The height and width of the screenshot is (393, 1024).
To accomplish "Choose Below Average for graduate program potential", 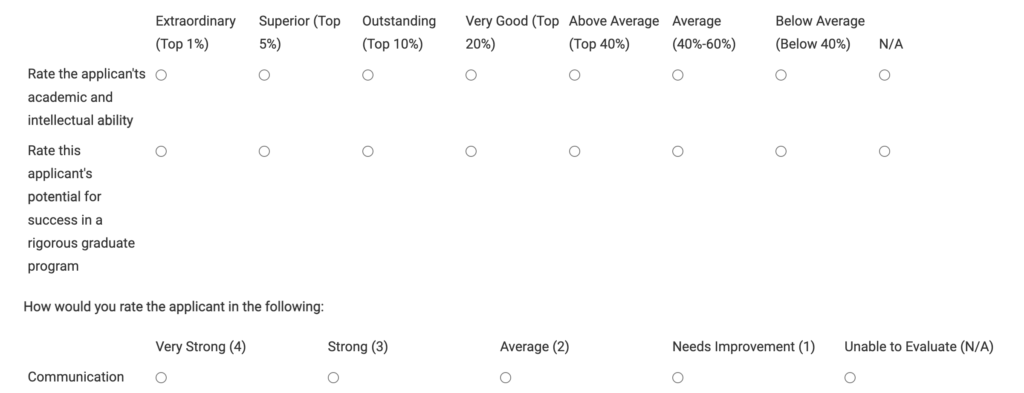I will pos(781,151).
